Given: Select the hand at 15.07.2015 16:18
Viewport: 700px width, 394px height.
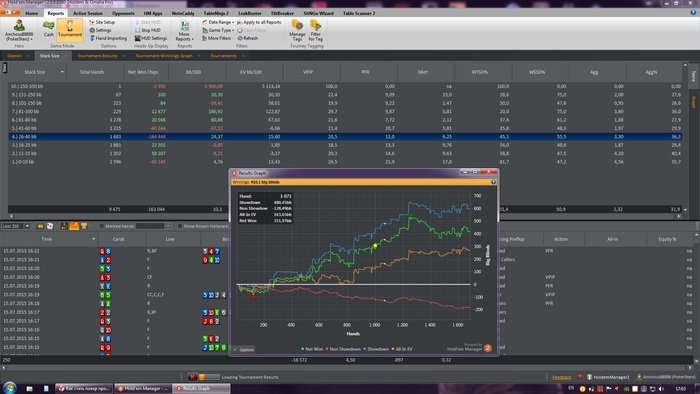Looking at the screenshot, I should [21, 303].
